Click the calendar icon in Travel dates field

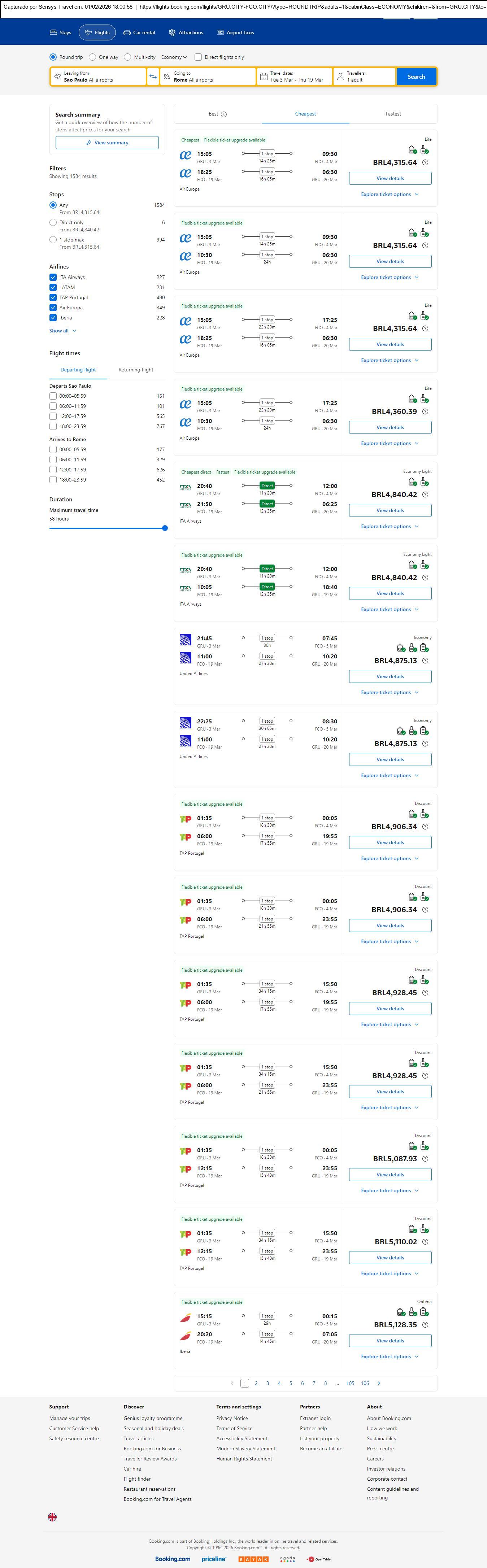264,77
